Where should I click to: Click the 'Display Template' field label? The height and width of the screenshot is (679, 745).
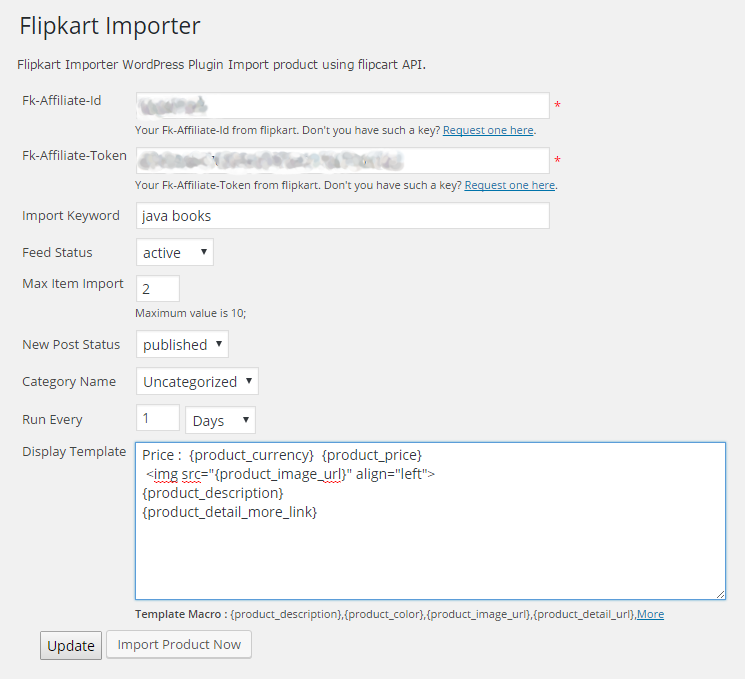74,452
